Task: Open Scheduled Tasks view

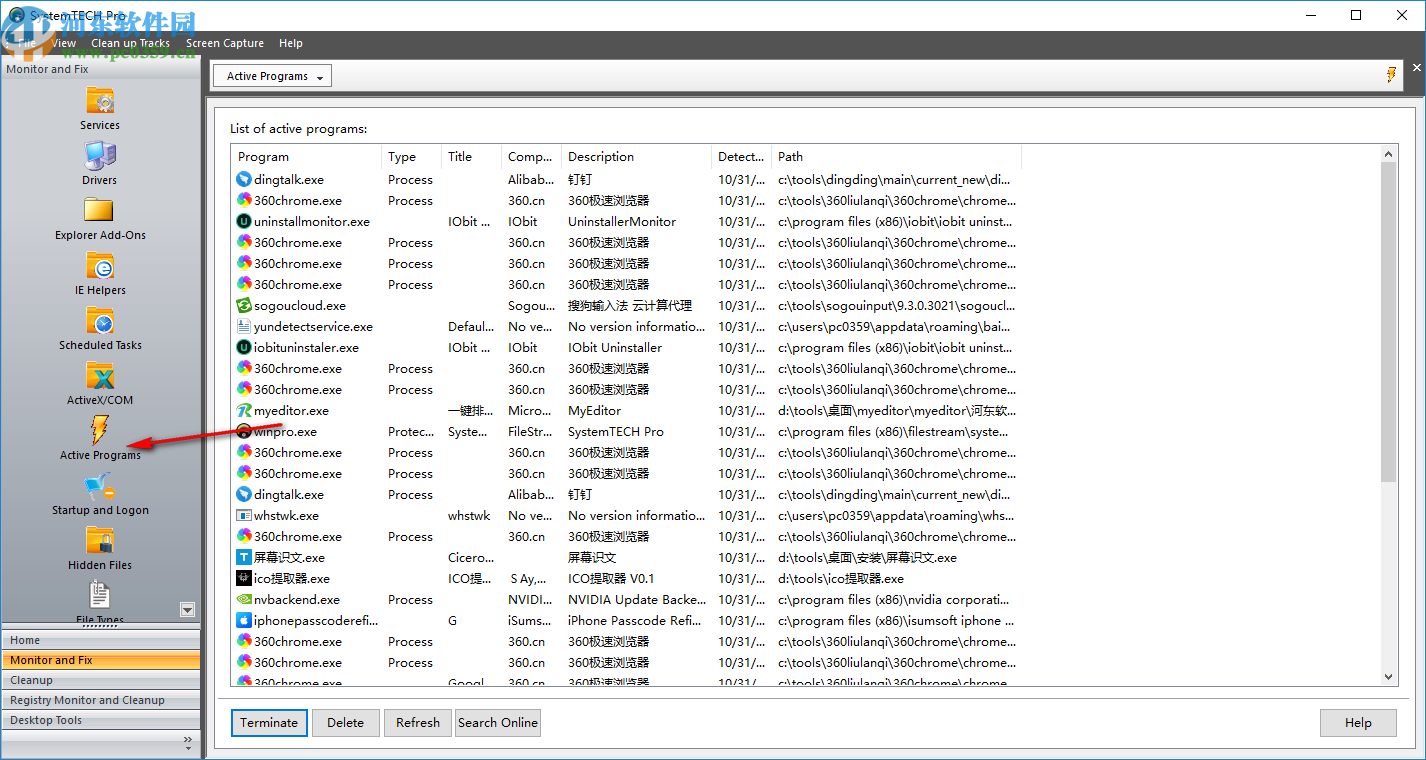Action: pos(100,323)
